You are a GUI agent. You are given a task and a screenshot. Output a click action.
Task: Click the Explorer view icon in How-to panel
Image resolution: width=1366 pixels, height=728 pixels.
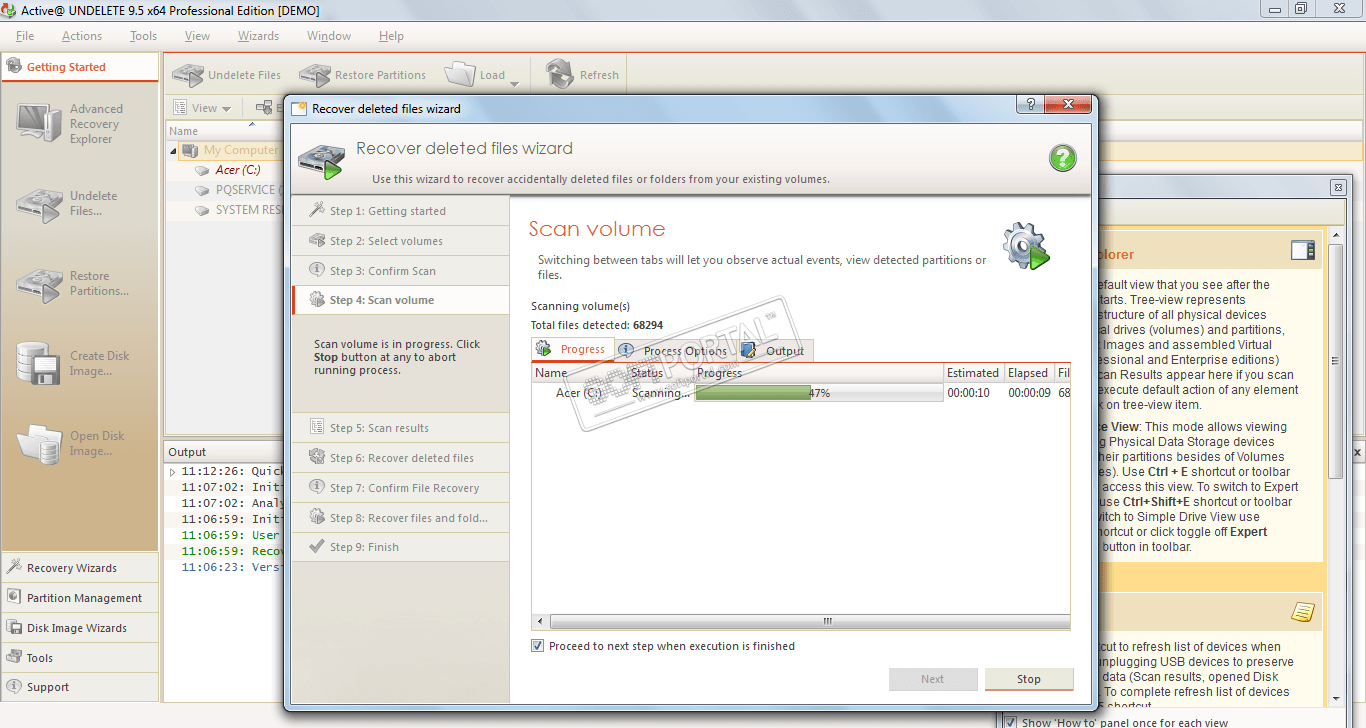coord(1303,251)
